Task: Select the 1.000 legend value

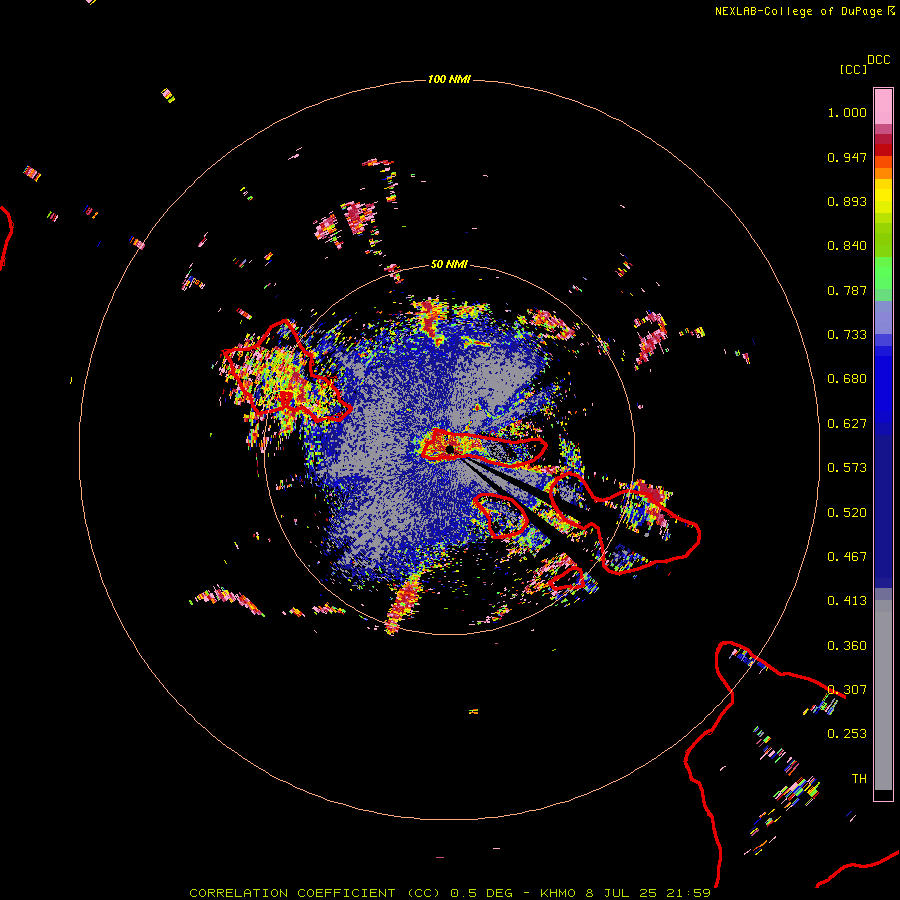Action: [x=847, y=112]
